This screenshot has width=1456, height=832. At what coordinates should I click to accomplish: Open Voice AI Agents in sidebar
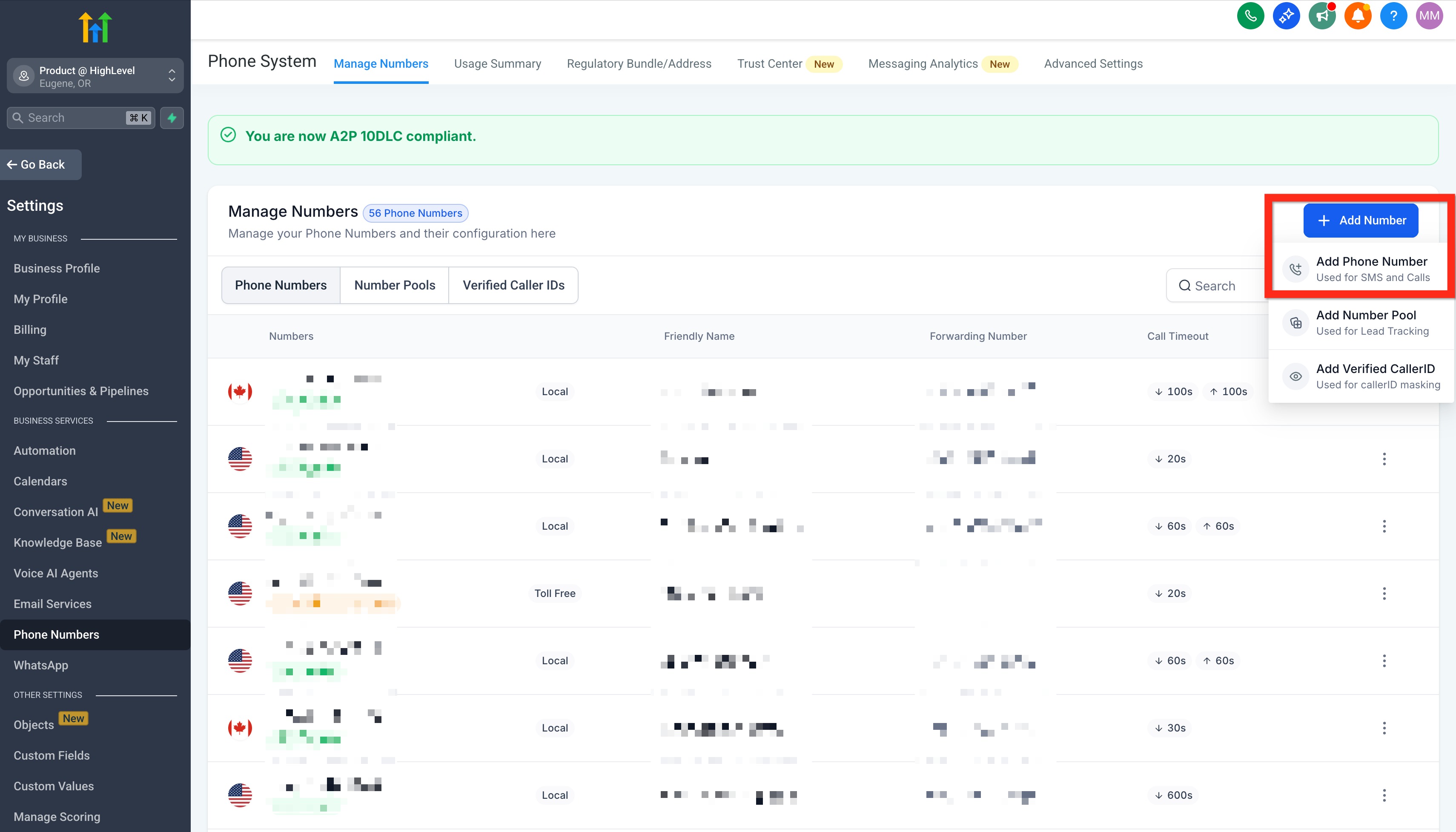coord(55,573)
